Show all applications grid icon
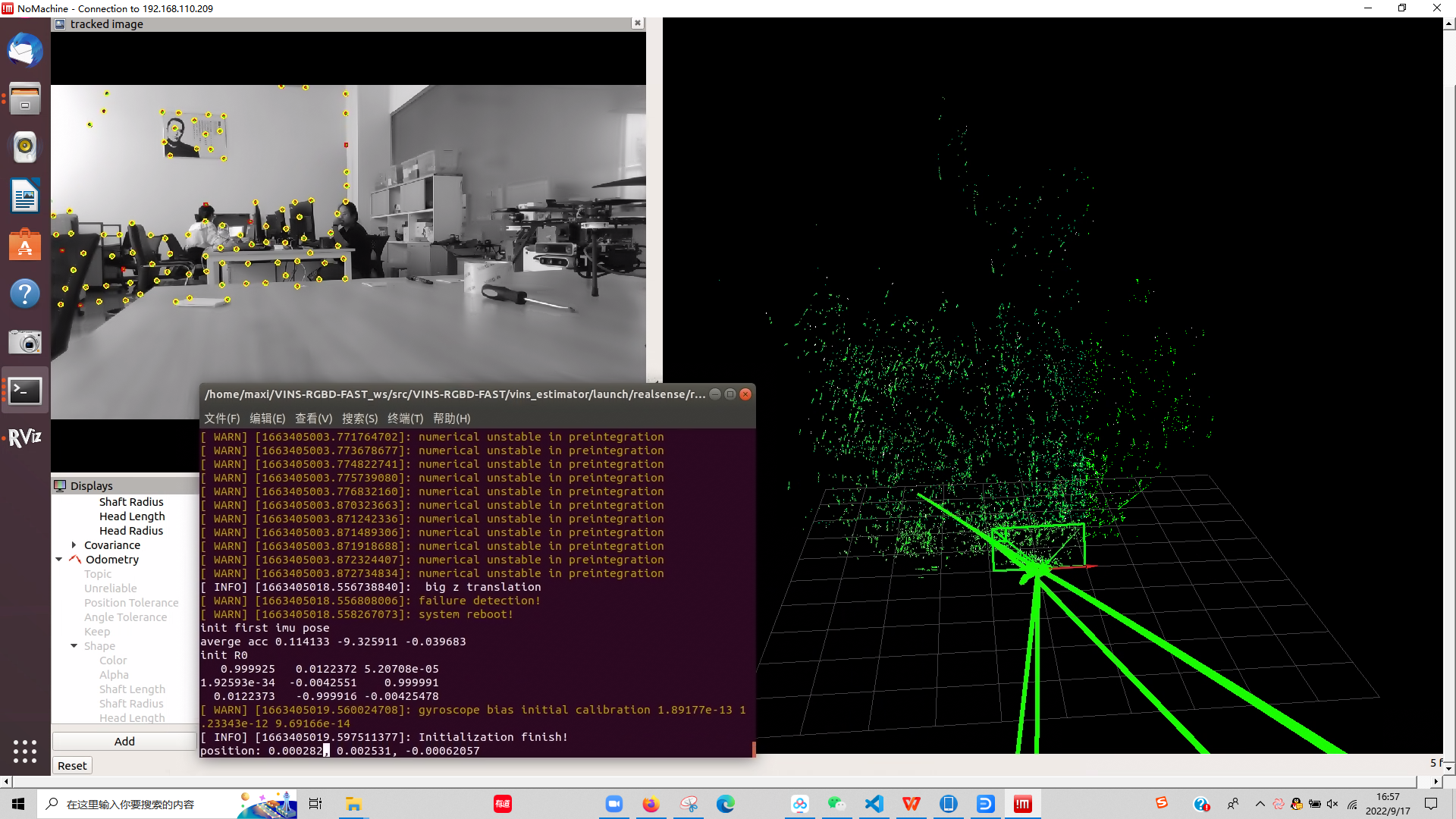1456x819 pixels. click(x=25, y=751)
